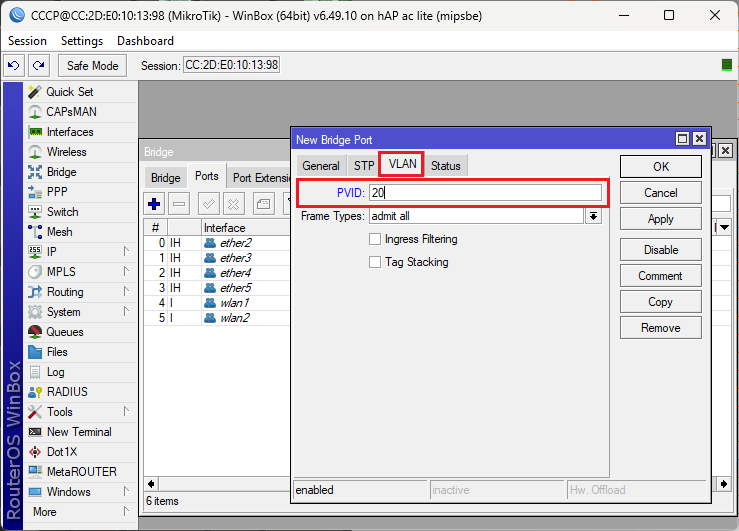Select ether5 row in ports list
The image size is (739, 531).
(x=217, y=288)
